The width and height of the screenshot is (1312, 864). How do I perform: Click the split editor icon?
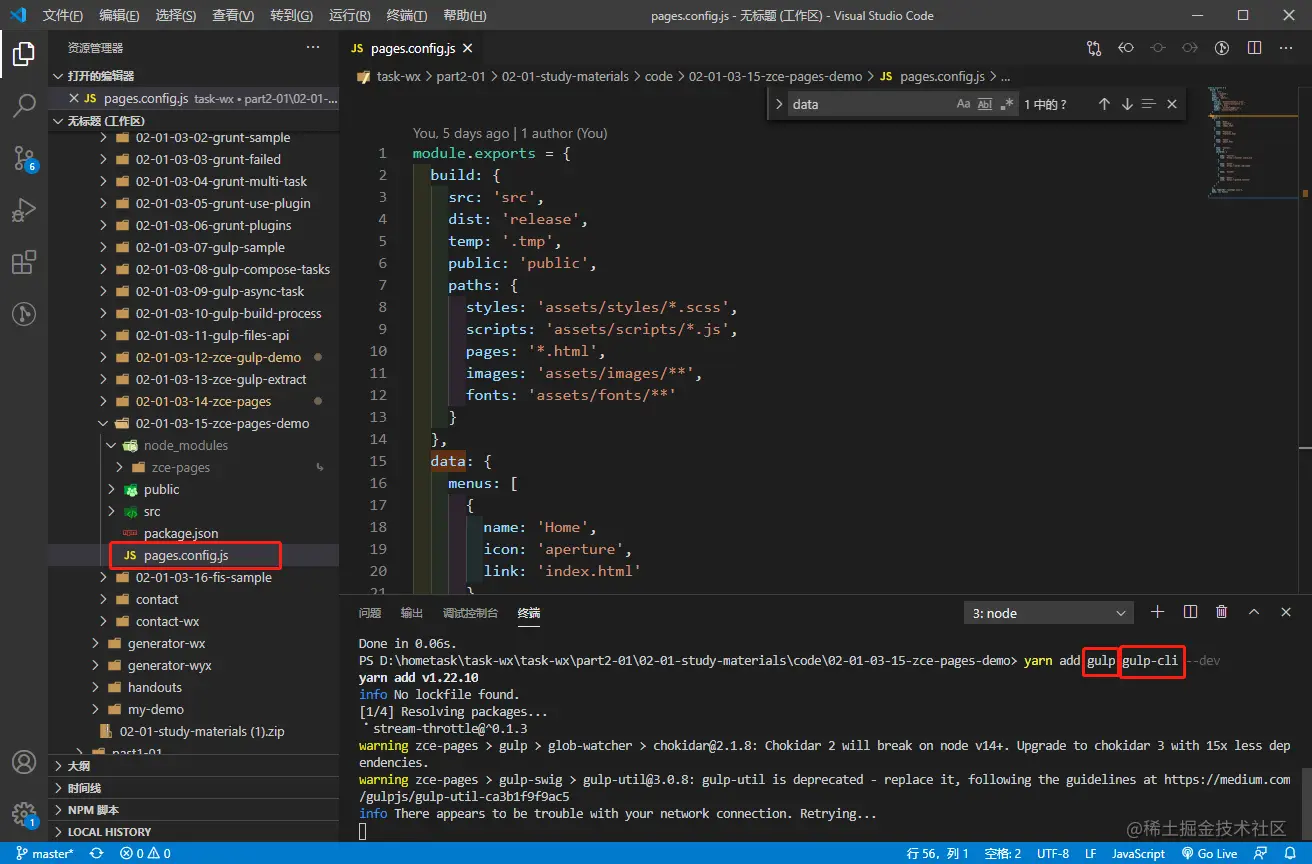coord(1254,48)
